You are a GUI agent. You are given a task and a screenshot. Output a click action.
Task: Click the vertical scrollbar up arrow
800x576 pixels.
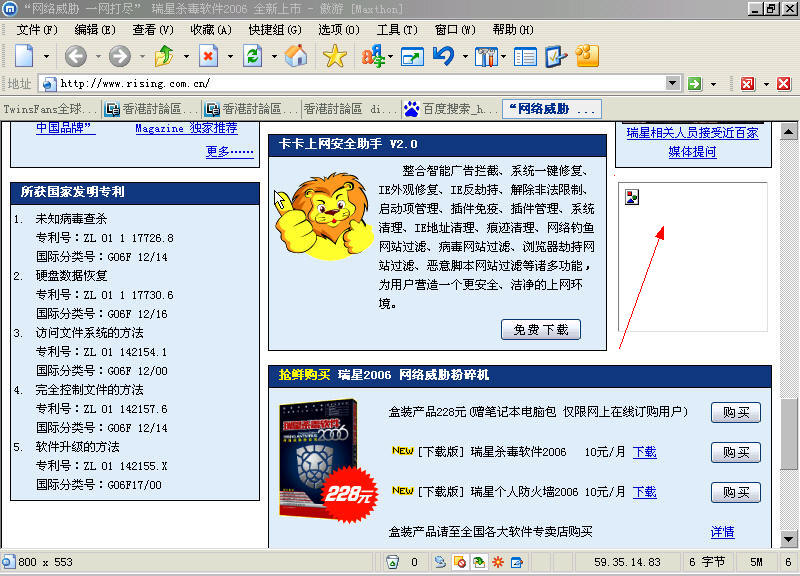click(789, 132)
